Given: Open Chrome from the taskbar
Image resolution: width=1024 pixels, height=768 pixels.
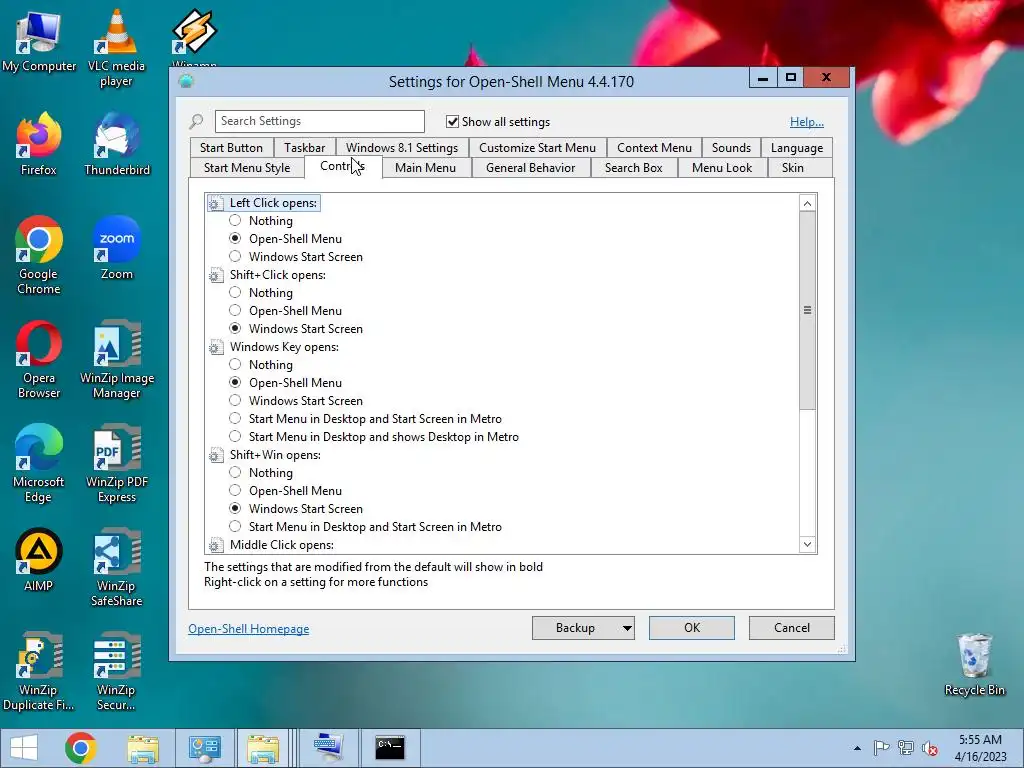Looking at the screenshot, I should (x=81, y=748).
